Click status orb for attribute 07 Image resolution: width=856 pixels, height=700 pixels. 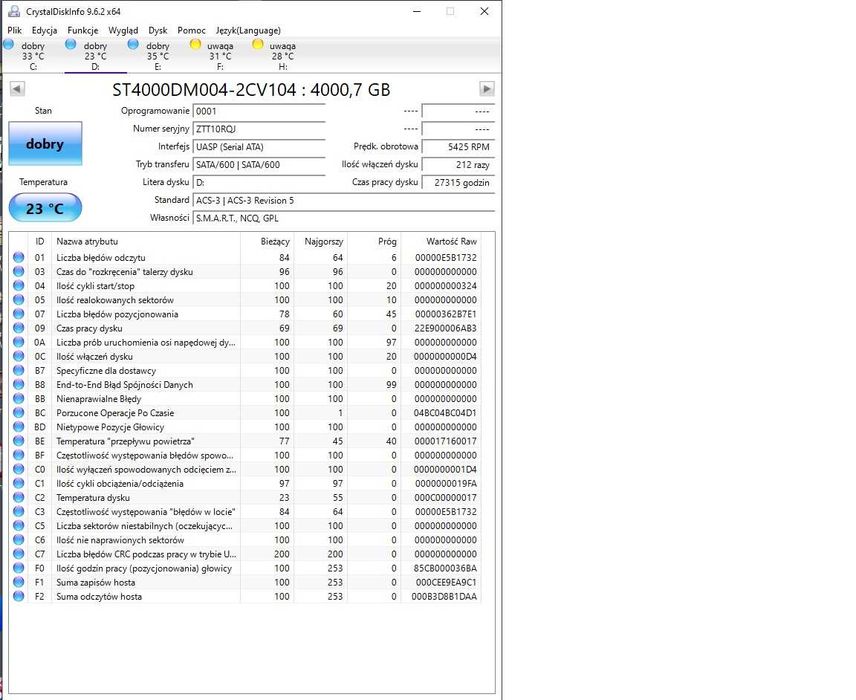pos(19,314)
